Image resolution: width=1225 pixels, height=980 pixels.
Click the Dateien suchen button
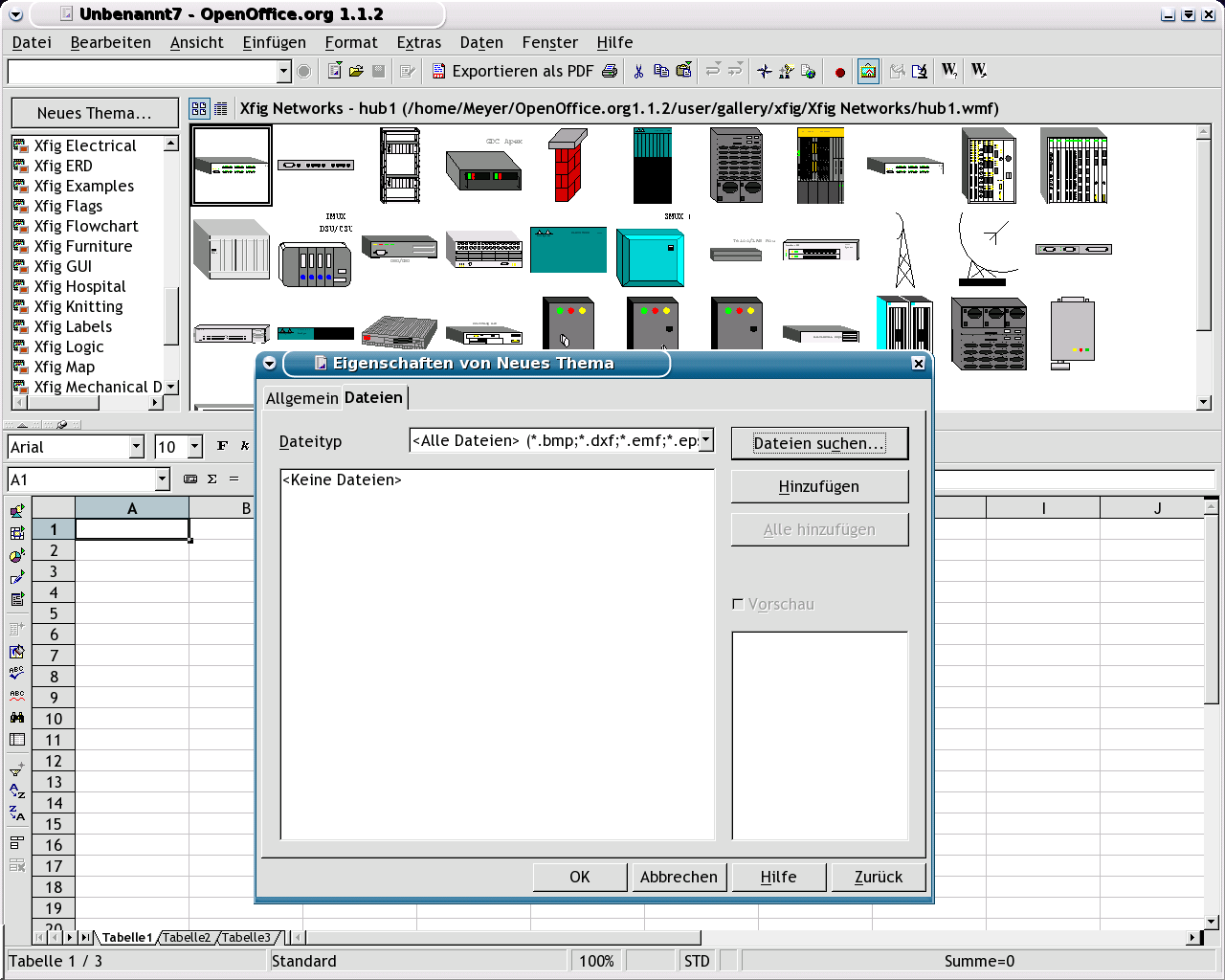point(819,443)
